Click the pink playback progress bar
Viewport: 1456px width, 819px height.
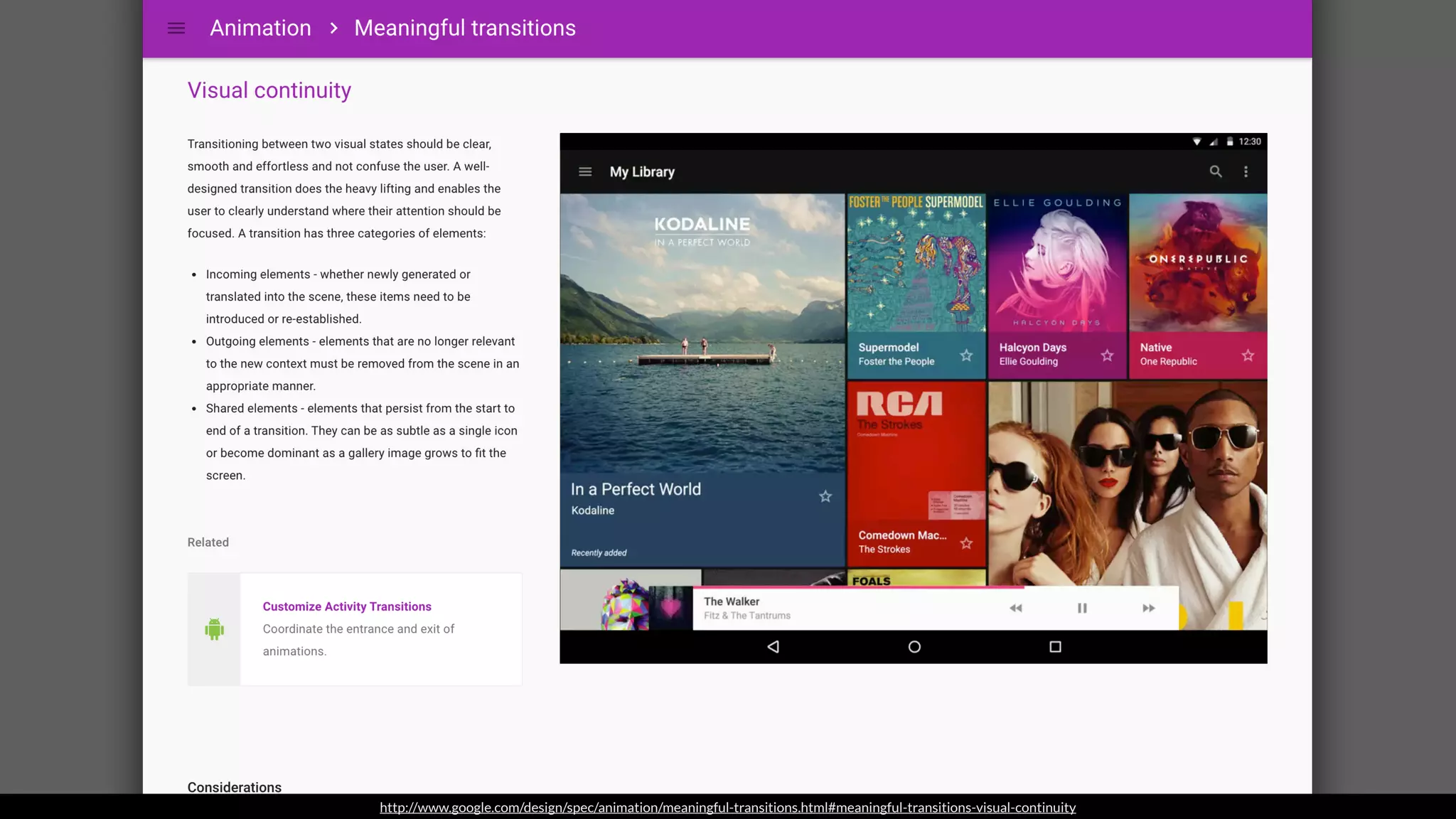(859, 587)
